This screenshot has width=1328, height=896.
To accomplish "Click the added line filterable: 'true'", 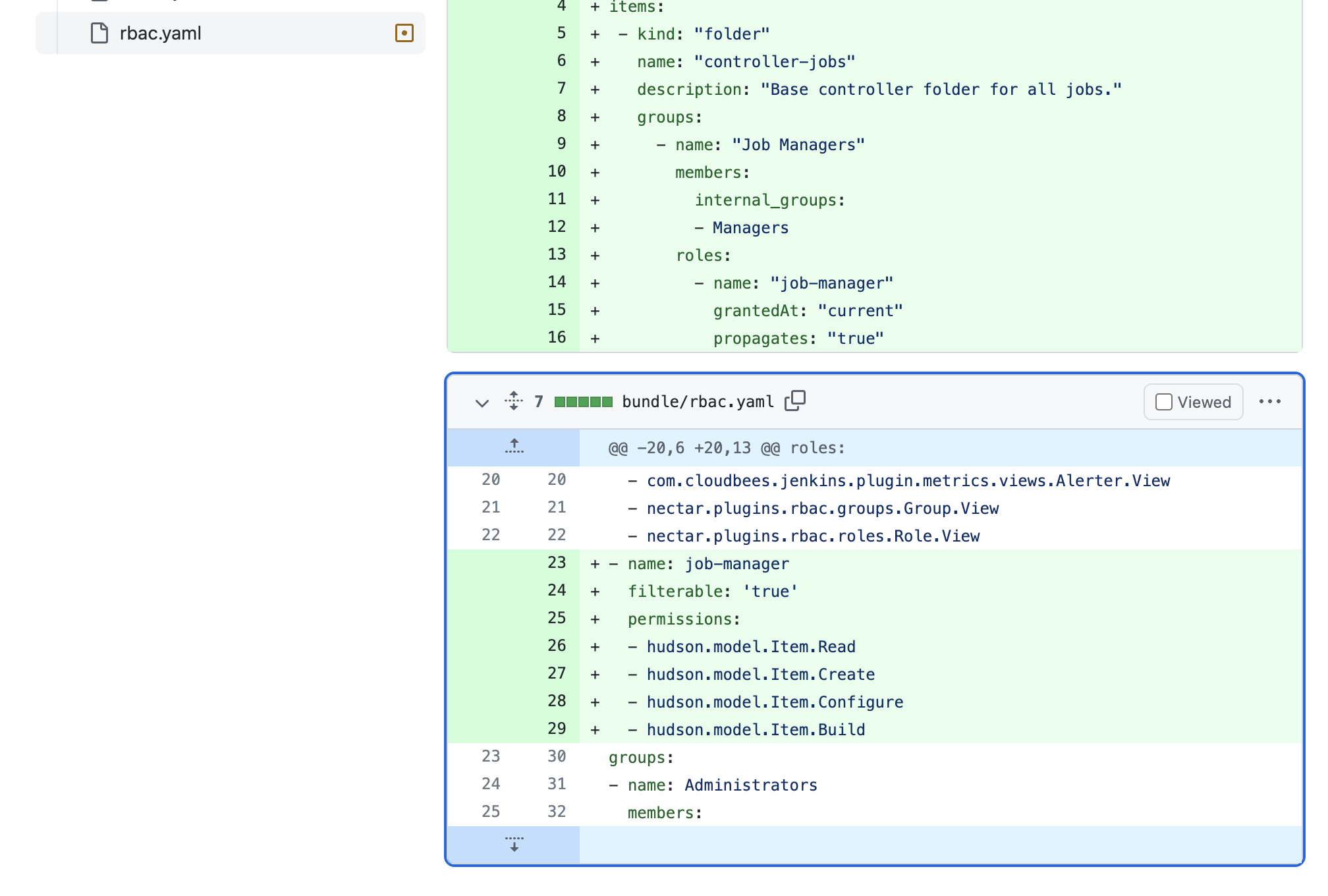I will coord(711,591).
